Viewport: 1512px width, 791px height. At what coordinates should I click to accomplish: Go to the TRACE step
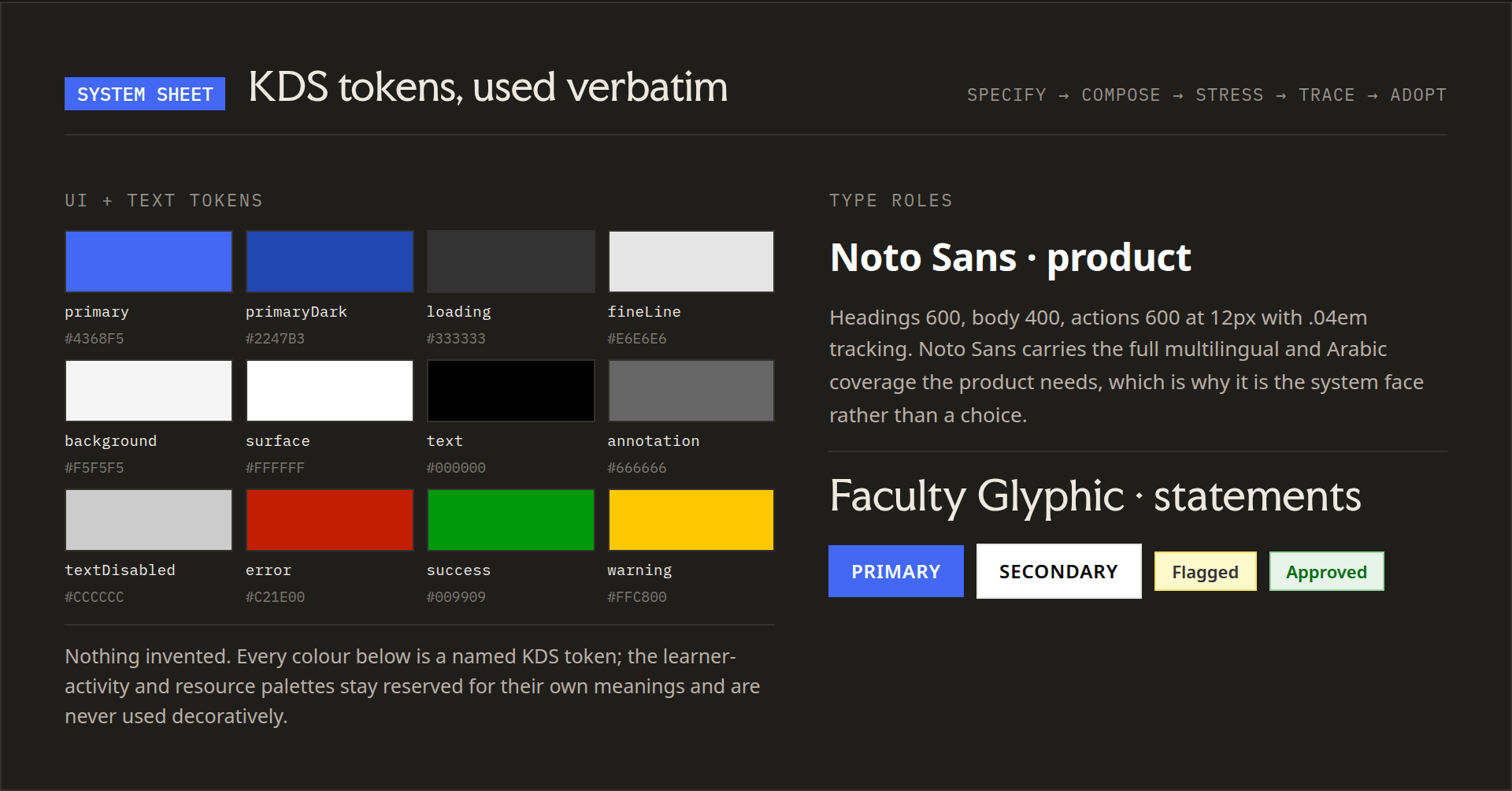click(1327, 95)
